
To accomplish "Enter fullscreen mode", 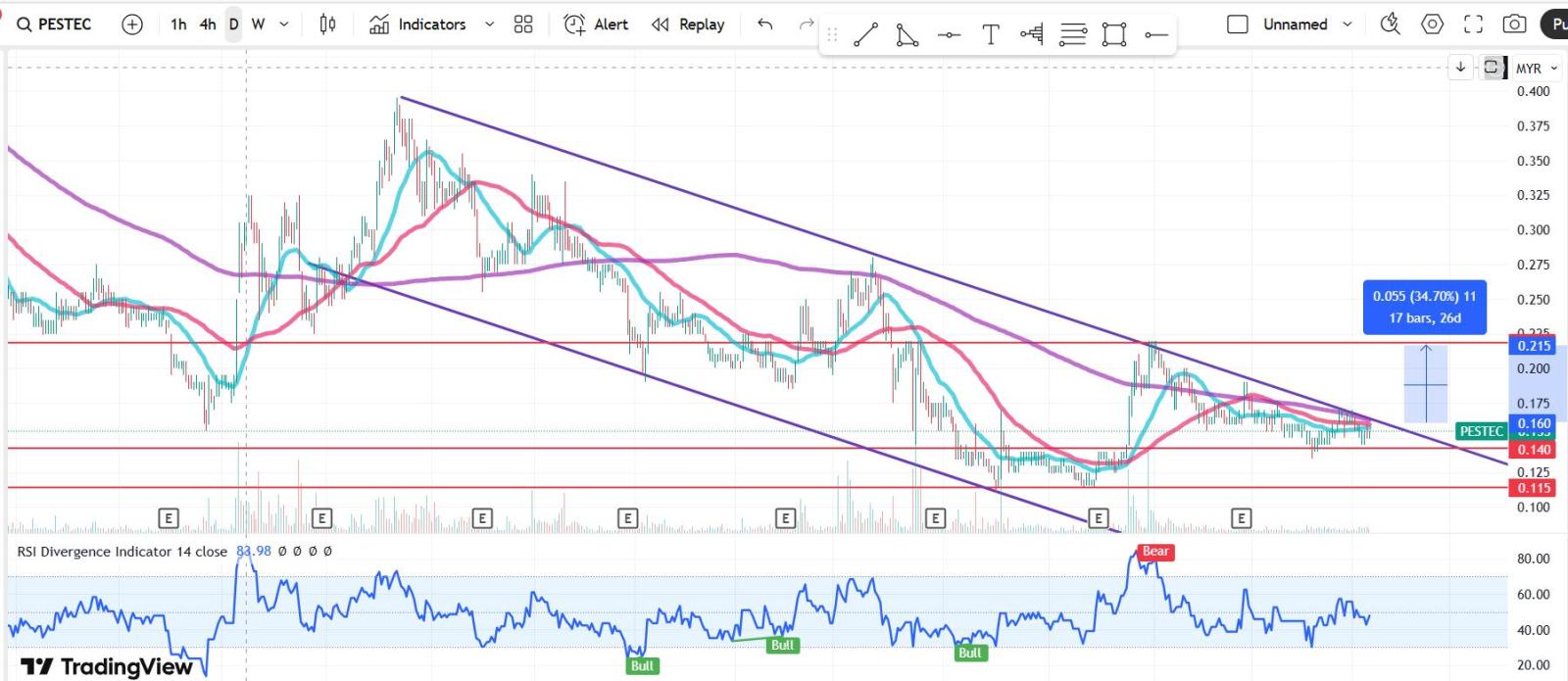I will [1473, 24].
